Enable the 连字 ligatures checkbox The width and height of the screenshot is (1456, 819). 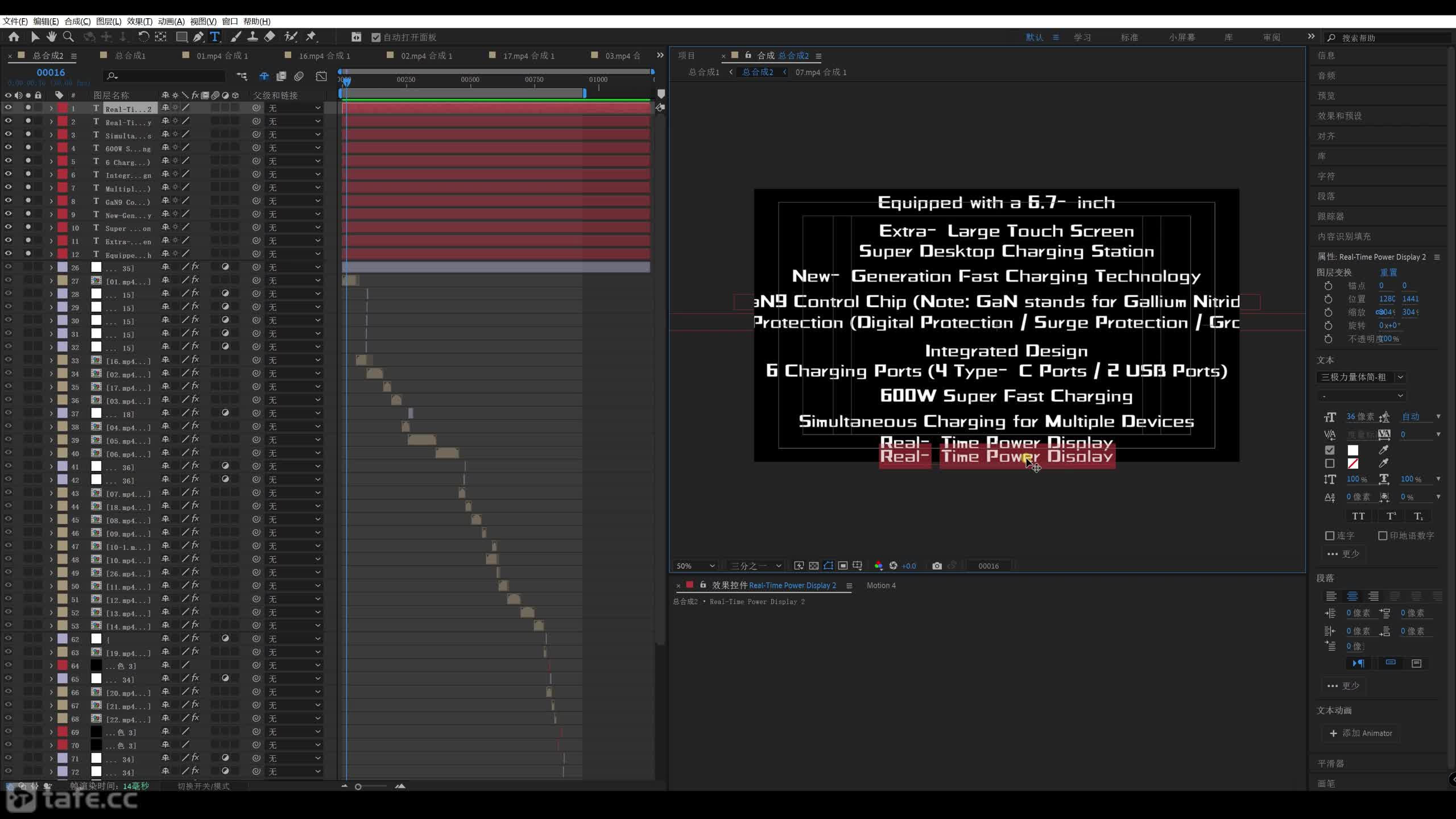pyautogui.click(x=1330, y=536)
